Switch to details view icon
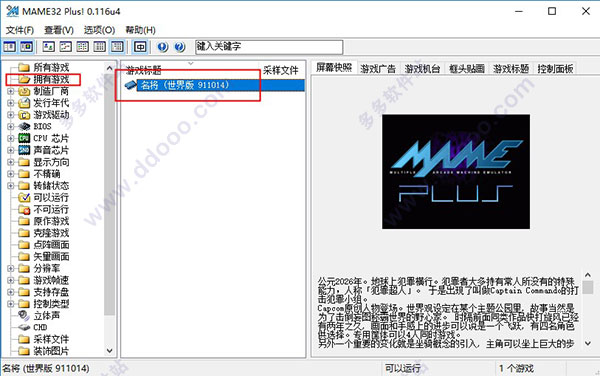The height and width of the screenshot is (376, 600). [x=100, y=47]
